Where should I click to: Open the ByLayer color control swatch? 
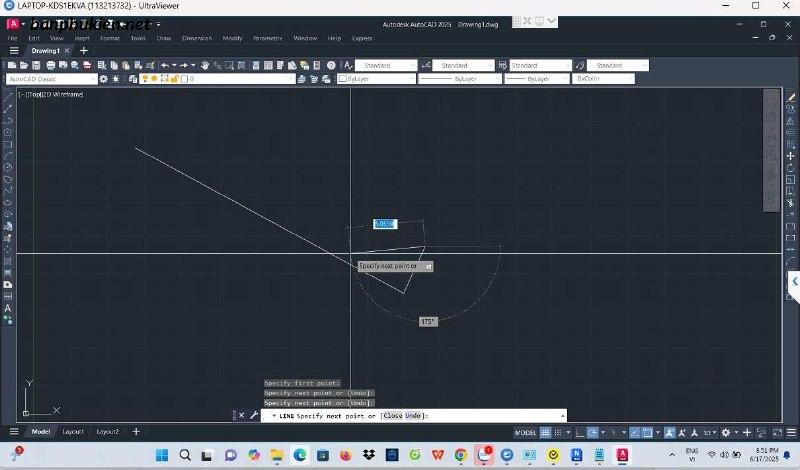pos(374,79)
